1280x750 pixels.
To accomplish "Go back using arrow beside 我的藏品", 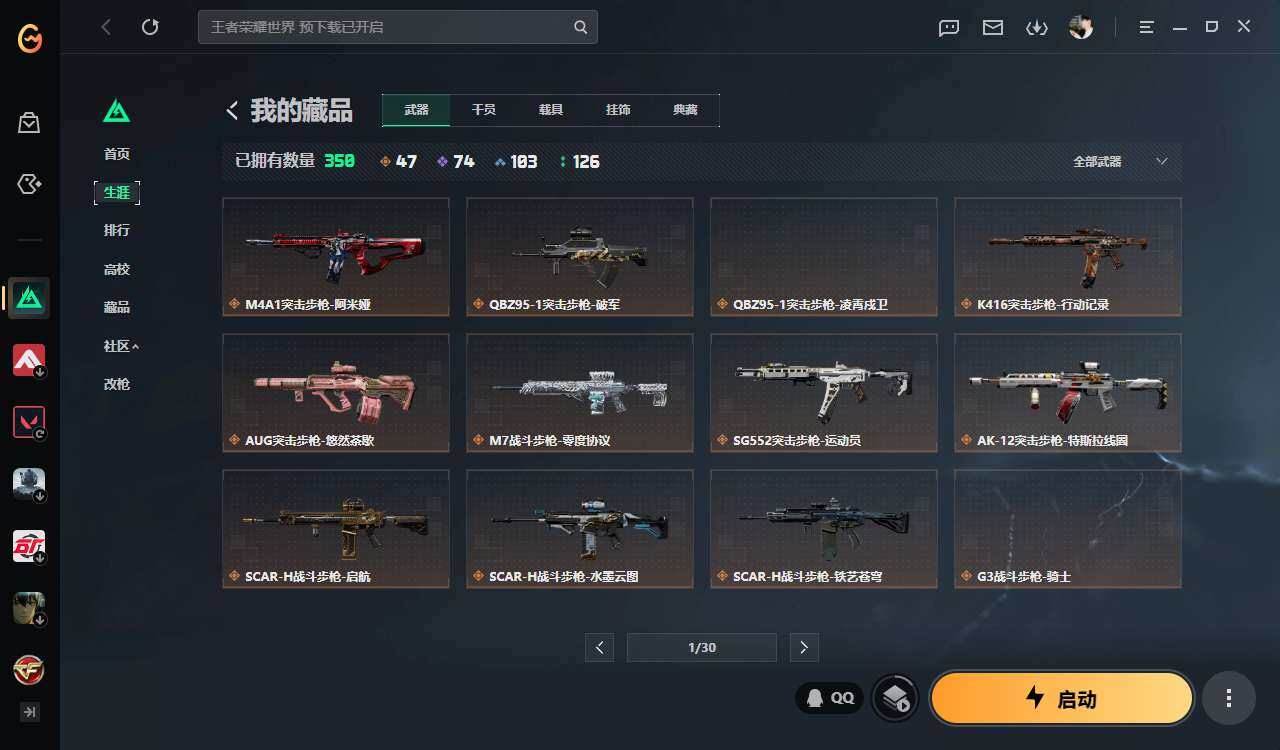I will [x=232, y=111].
